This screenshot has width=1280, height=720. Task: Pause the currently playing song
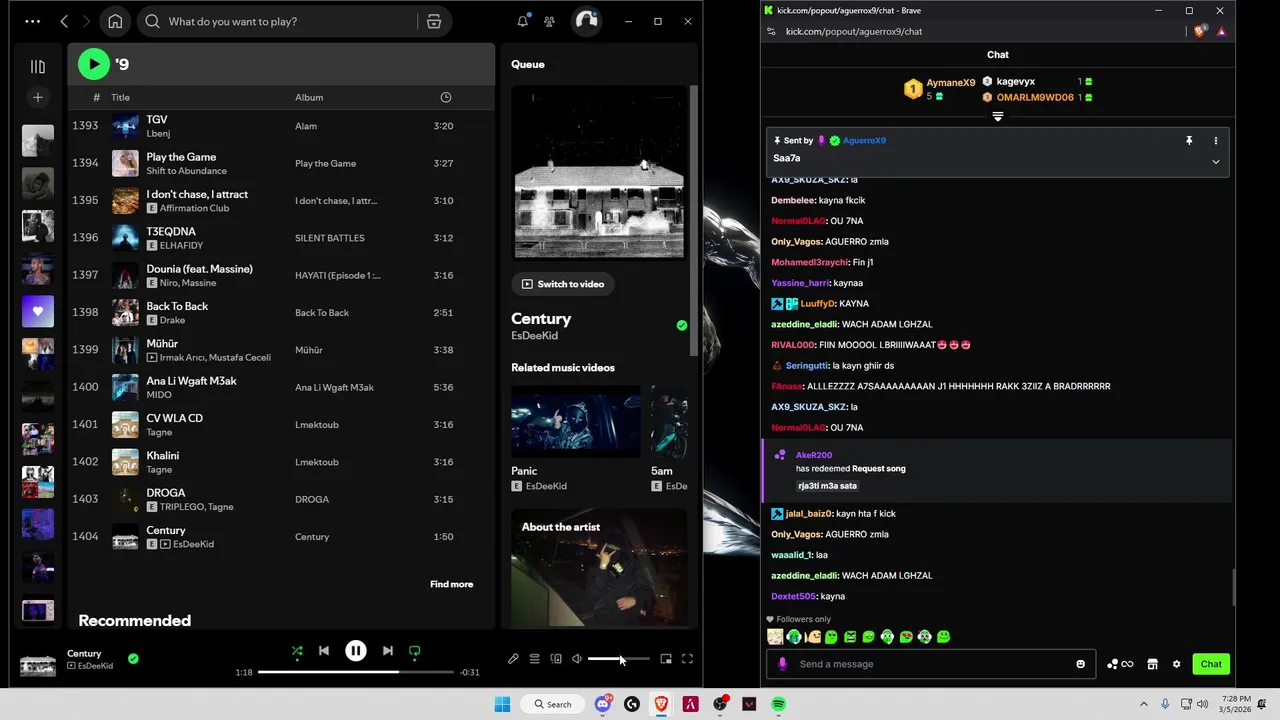(x=356, y=651)
